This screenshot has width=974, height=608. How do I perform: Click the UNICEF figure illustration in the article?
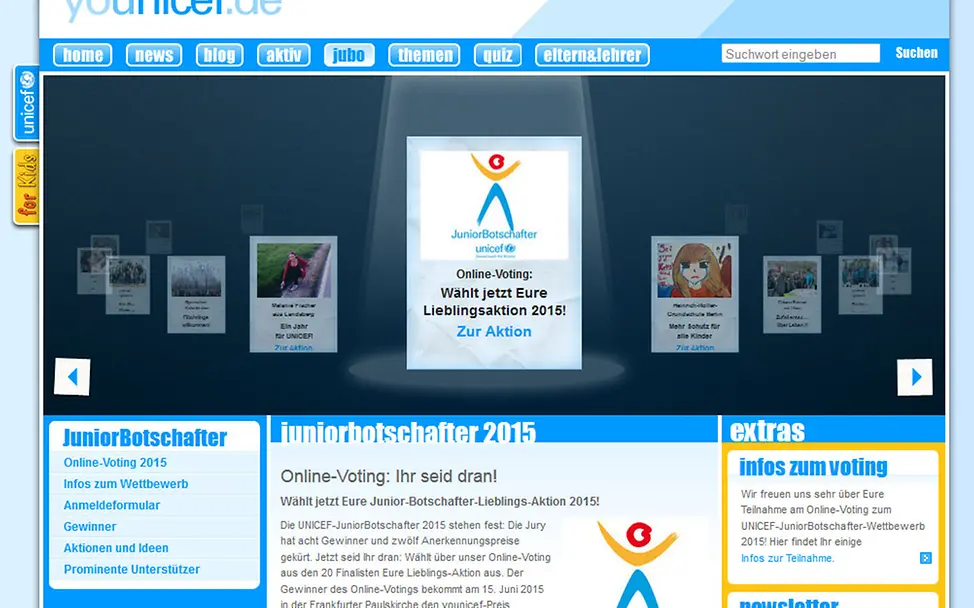(x=637, y=560)
